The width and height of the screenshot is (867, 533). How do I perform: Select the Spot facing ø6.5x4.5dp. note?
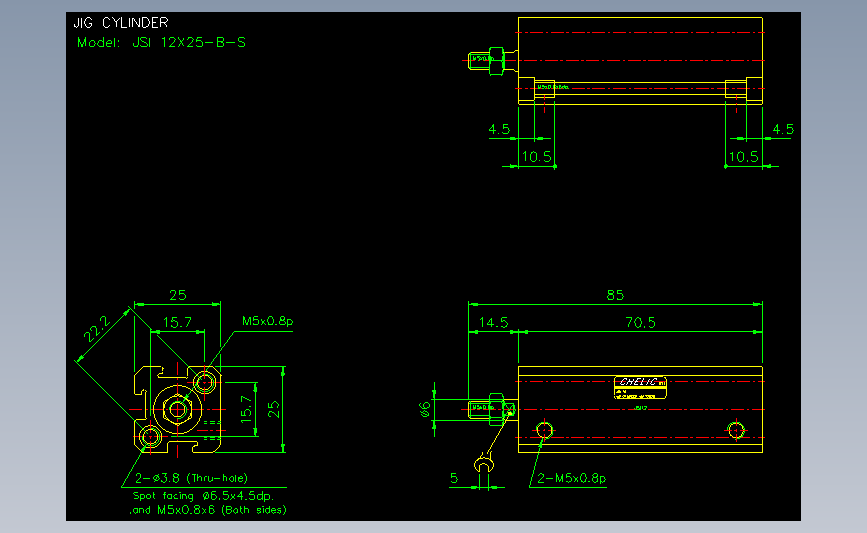(x=203, y=496)
